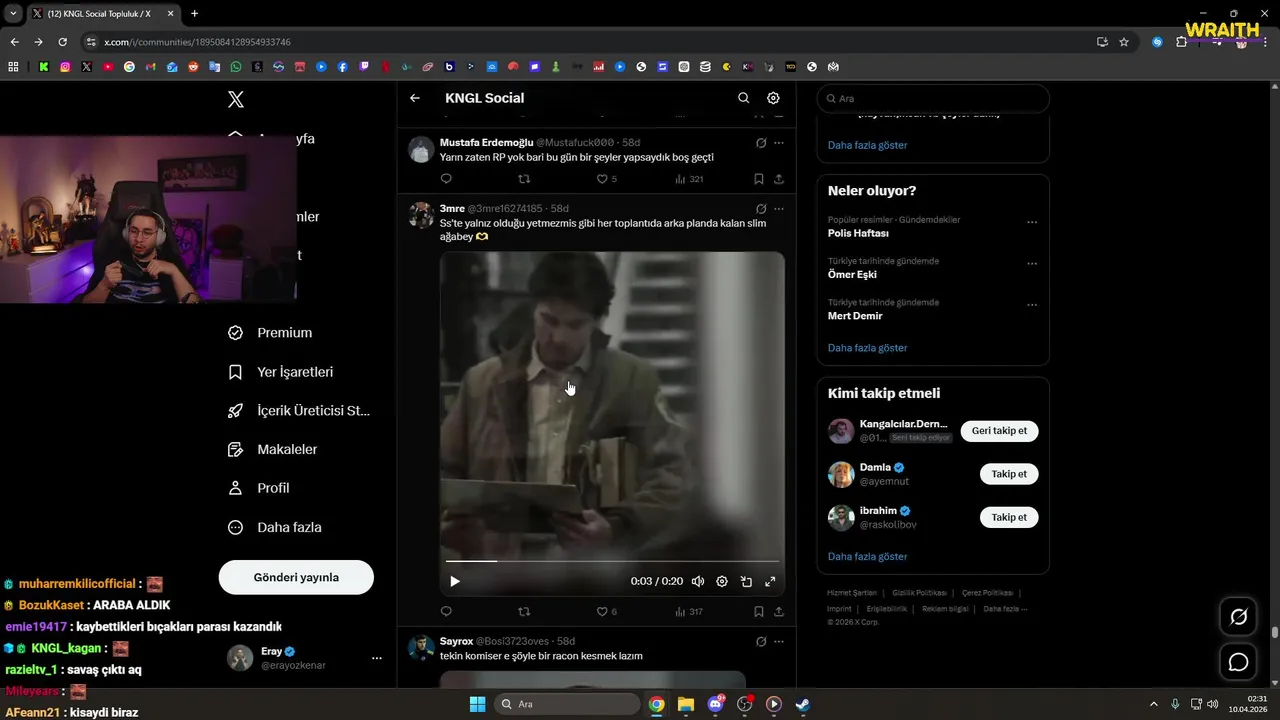1280x720 pixels.
Task: Open Facebook bookmark in bookmarks bar
Action: pyautogui.click(x=343, y=67)
